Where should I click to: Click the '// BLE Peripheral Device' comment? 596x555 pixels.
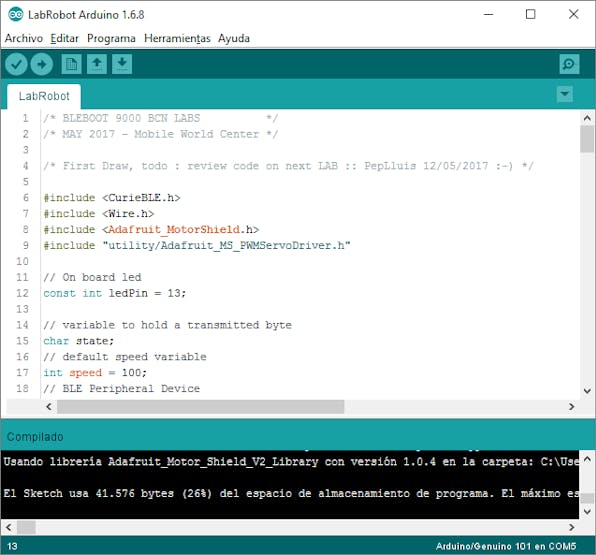[x=122, y=388]
